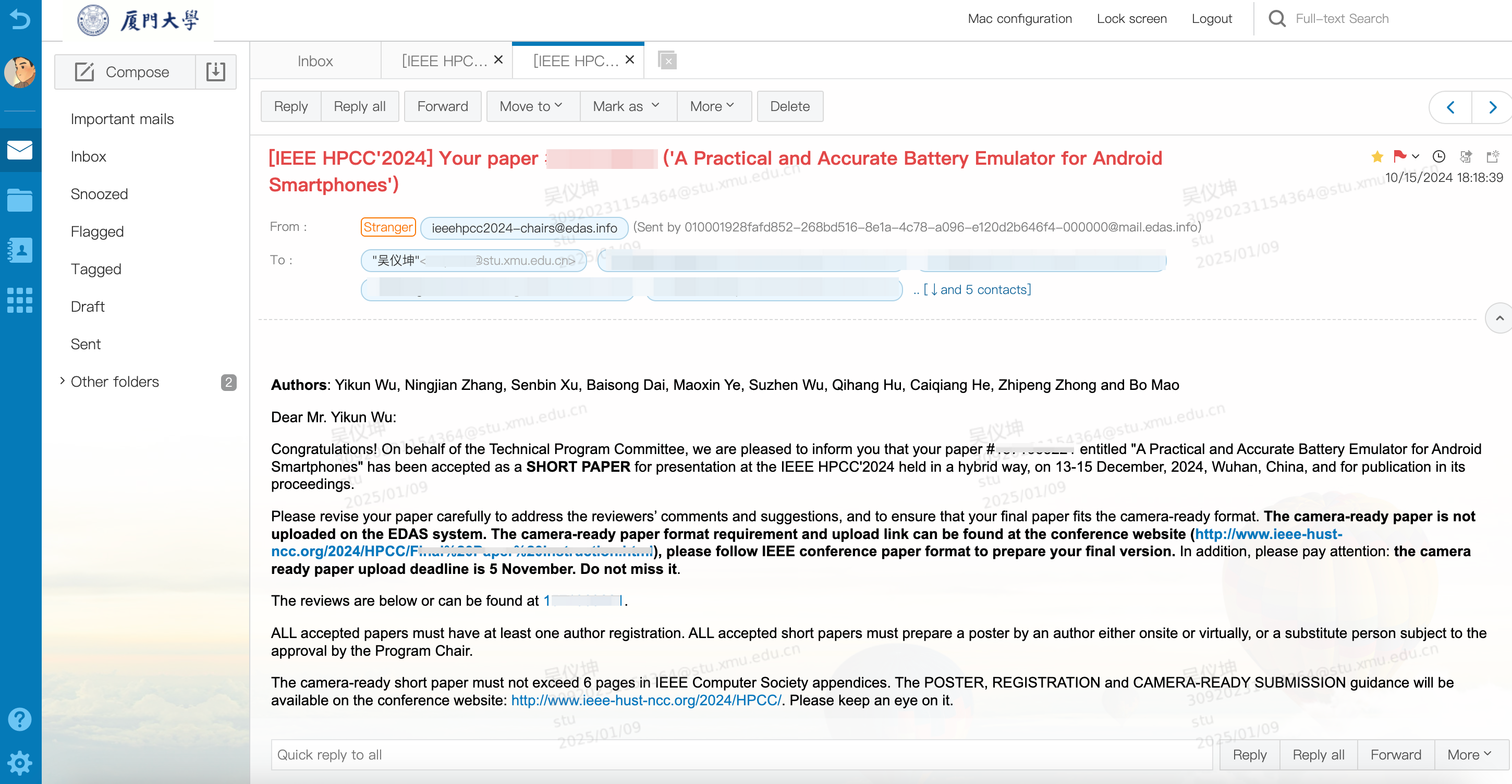Viewport: 1512px width, 784px height.
Task: Click the Forward button in the top toolbar
Action: click(x=443, y=106)
